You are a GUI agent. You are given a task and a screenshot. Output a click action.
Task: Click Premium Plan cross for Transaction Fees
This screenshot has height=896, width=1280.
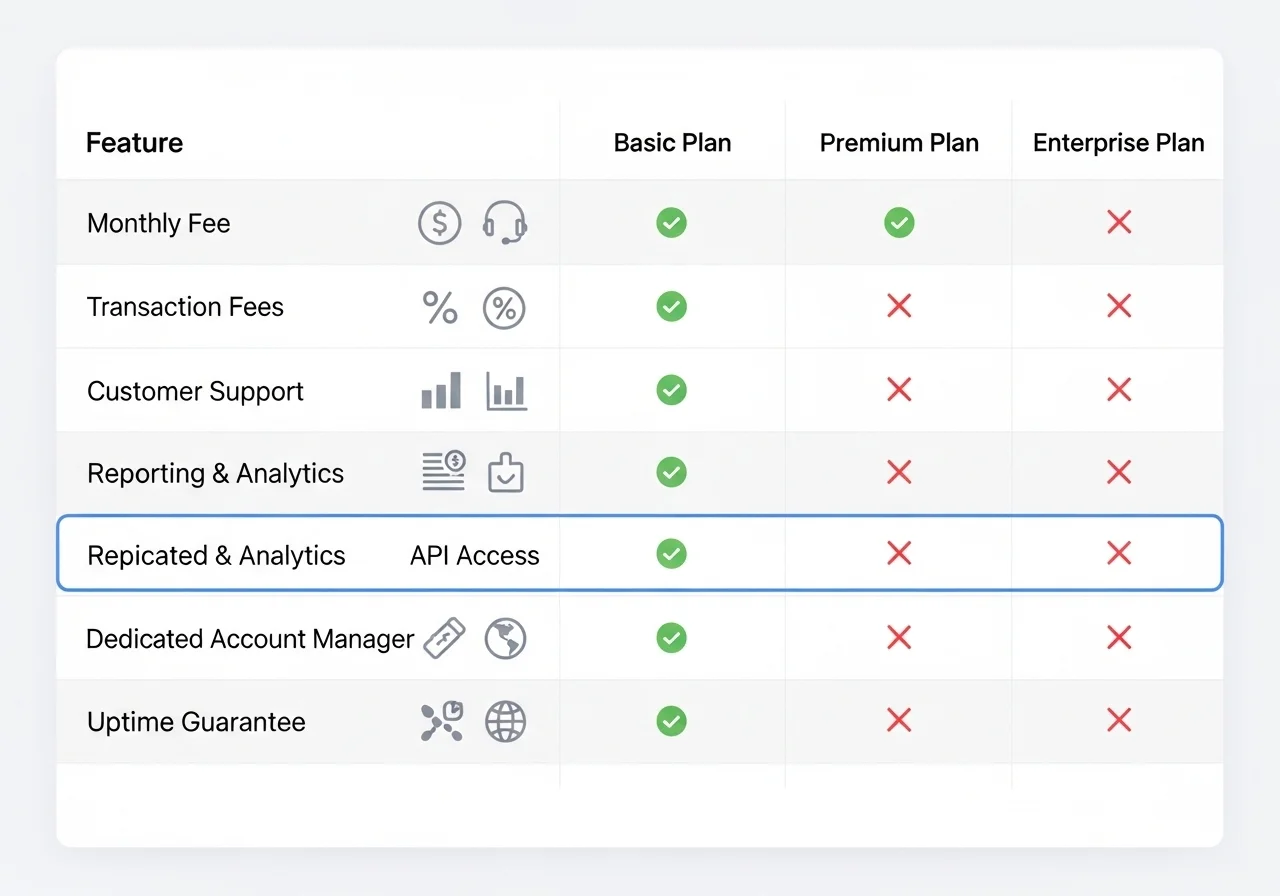click(x=899, y=306)
